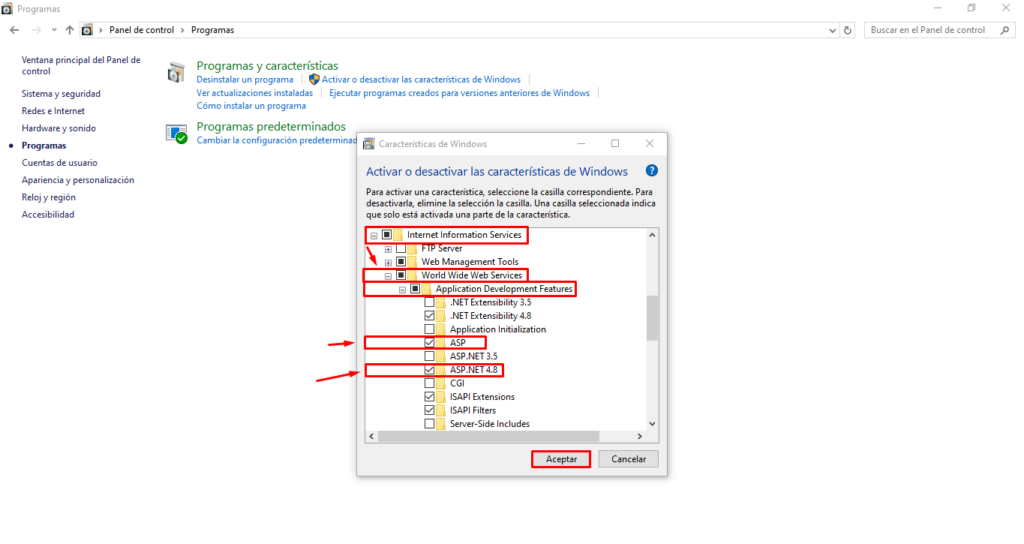Check ASP.NET 3.5 checkbox

tap(429, 356)
